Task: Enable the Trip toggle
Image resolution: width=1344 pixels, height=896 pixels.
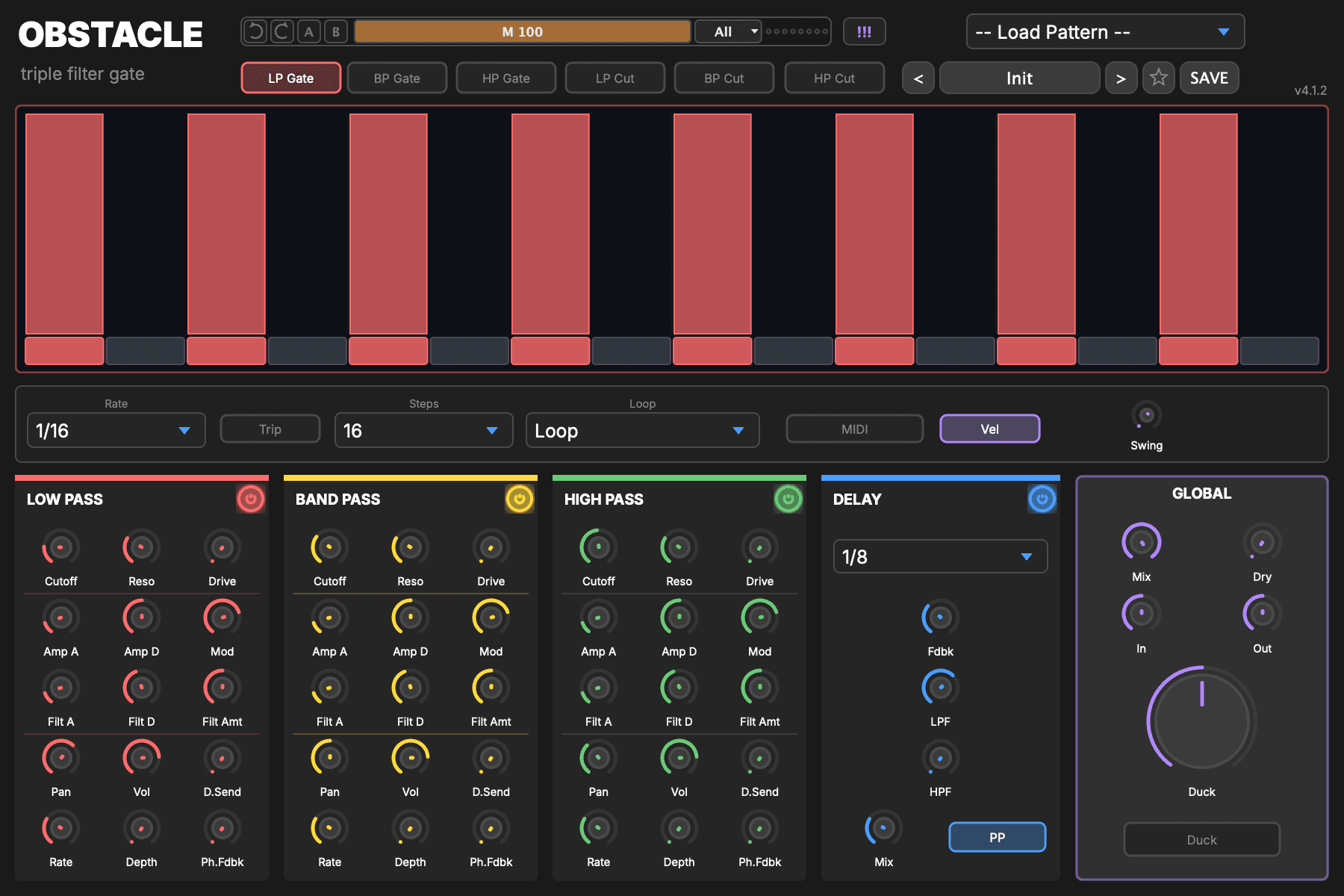Action: (270, 429)
